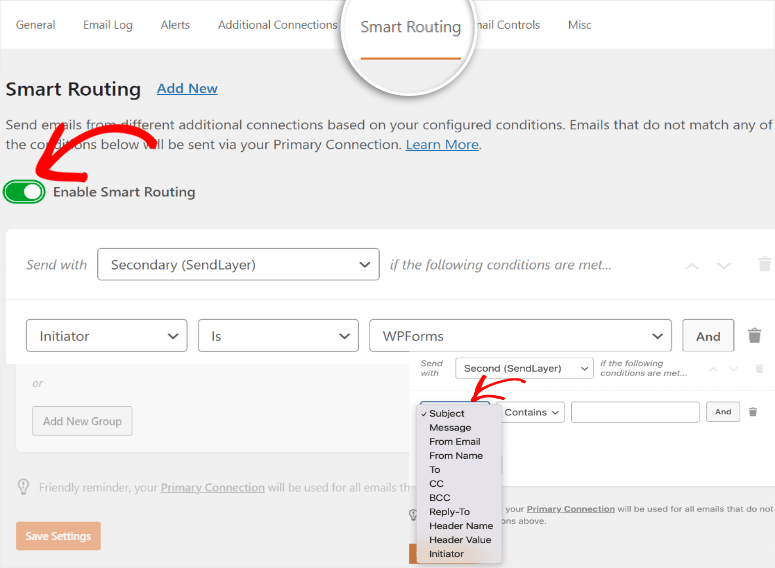Open Primary Connection link in inset reminder

[x=570, y=509]
